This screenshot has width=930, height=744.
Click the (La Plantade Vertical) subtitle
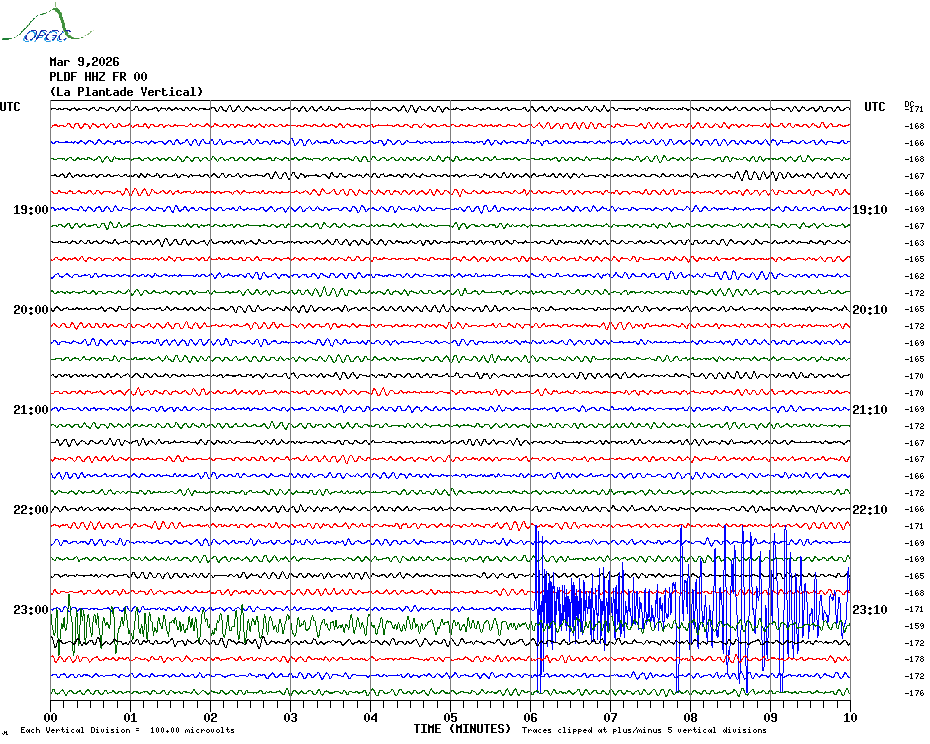pyautogui.click(x=126, y=92)
